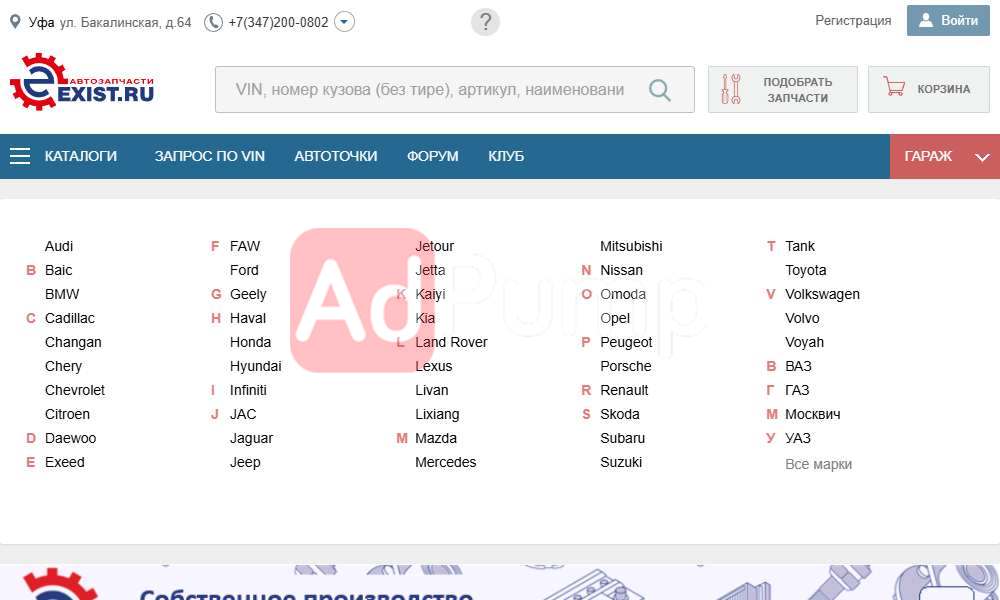Select the Nissan brand
This screenshot has width=1000, height=600.
(621, 270)
